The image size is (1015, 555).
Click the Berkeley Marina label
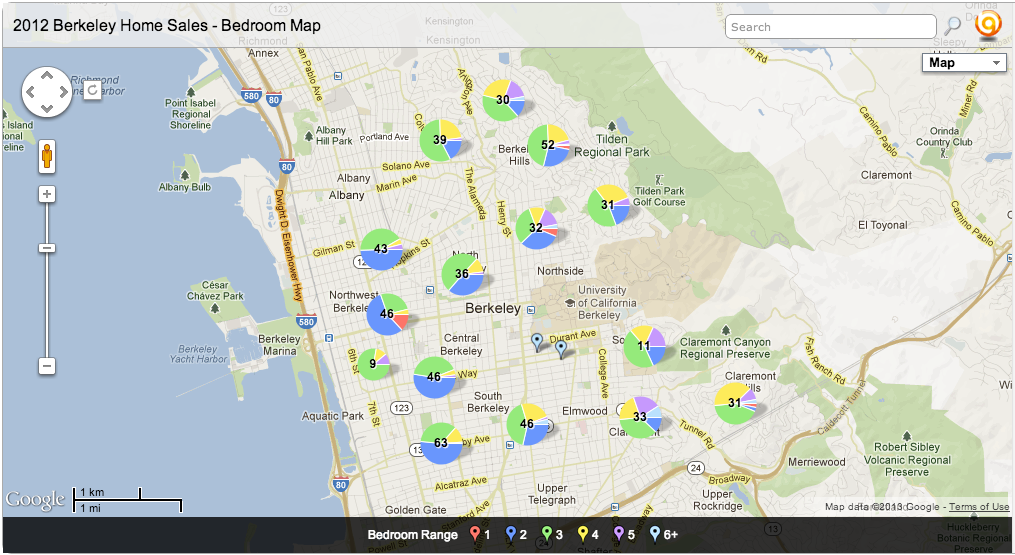pyautogui.click(x=280, y=345)
